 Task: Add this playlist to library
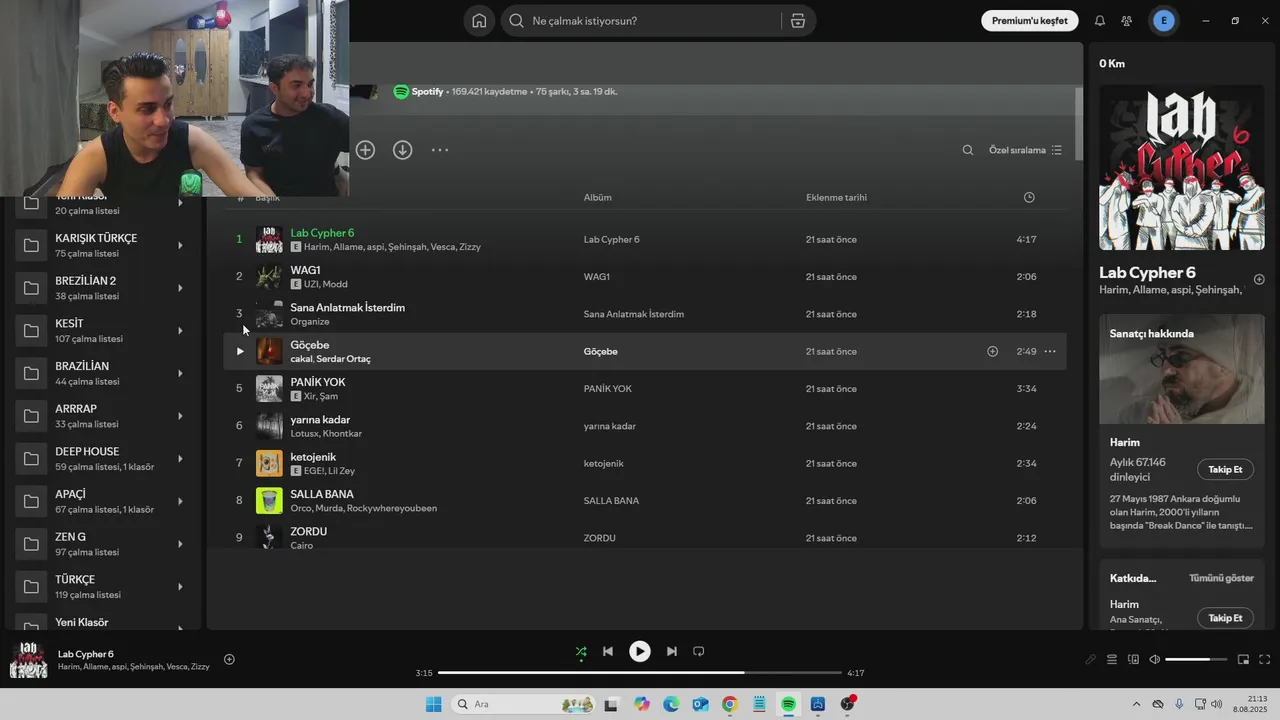tap(365, 150)
